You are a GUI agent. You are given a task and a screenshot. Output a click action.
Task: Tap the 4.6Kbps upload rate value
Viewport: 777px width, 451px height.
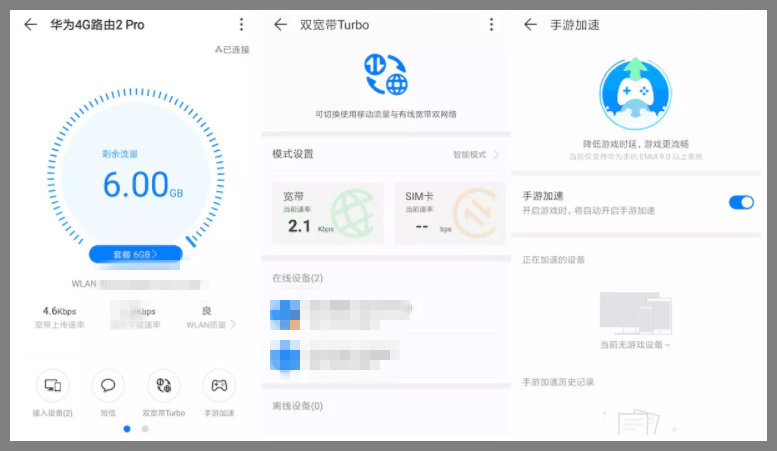pyautogui.click(x=59, y=311)
